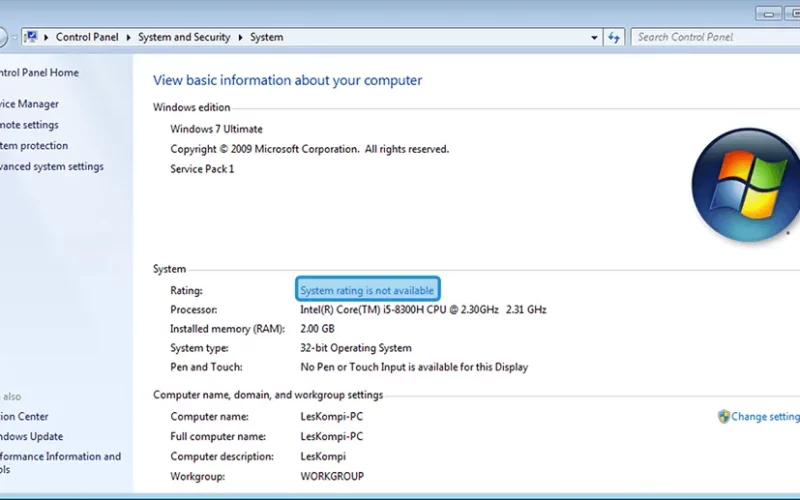Click the Copyright 2009 Microsoft Corporation line
The image size is (800, 500).
coord(310,149)
